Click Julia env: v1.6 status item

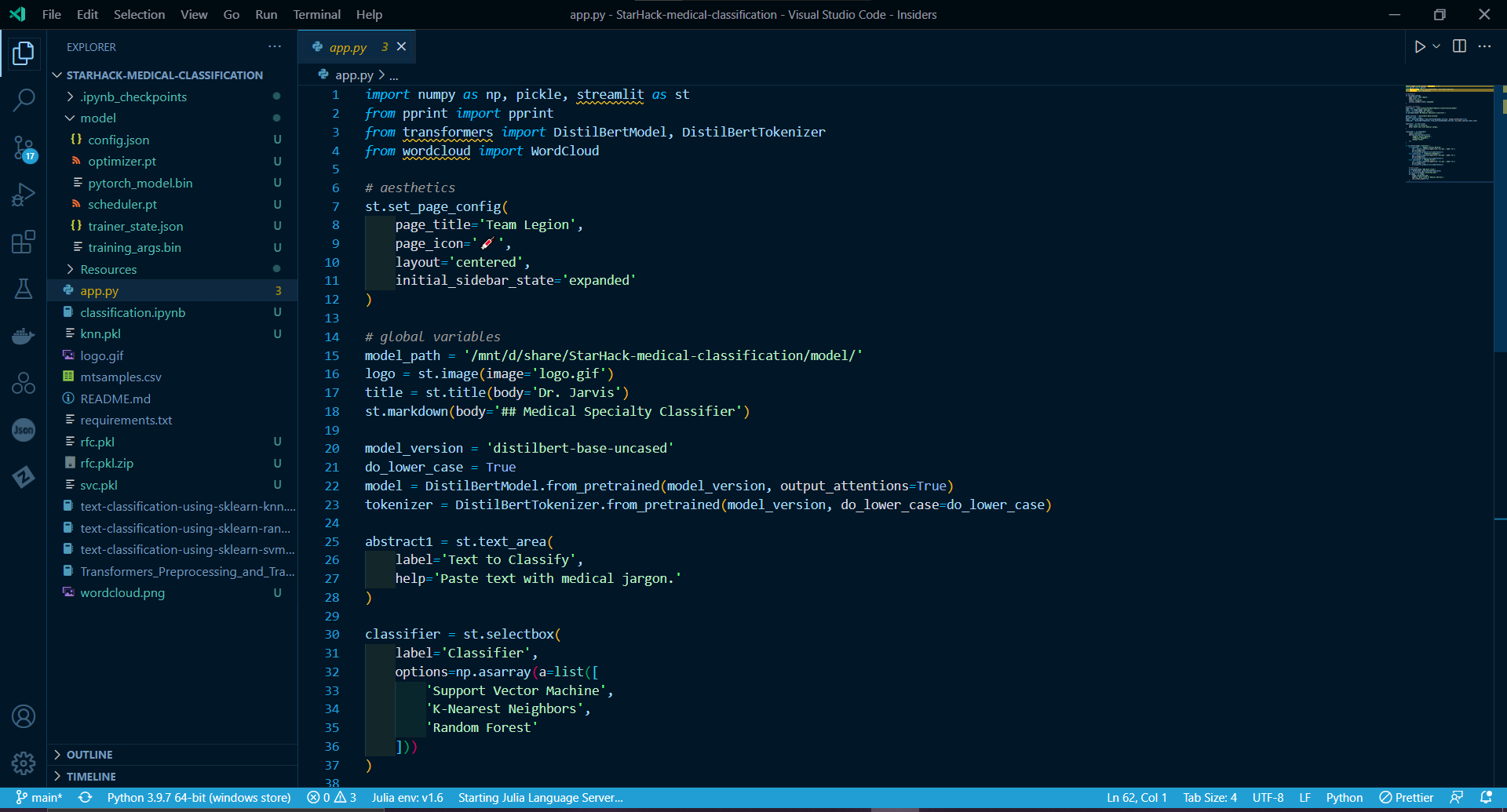click(407, 797)
